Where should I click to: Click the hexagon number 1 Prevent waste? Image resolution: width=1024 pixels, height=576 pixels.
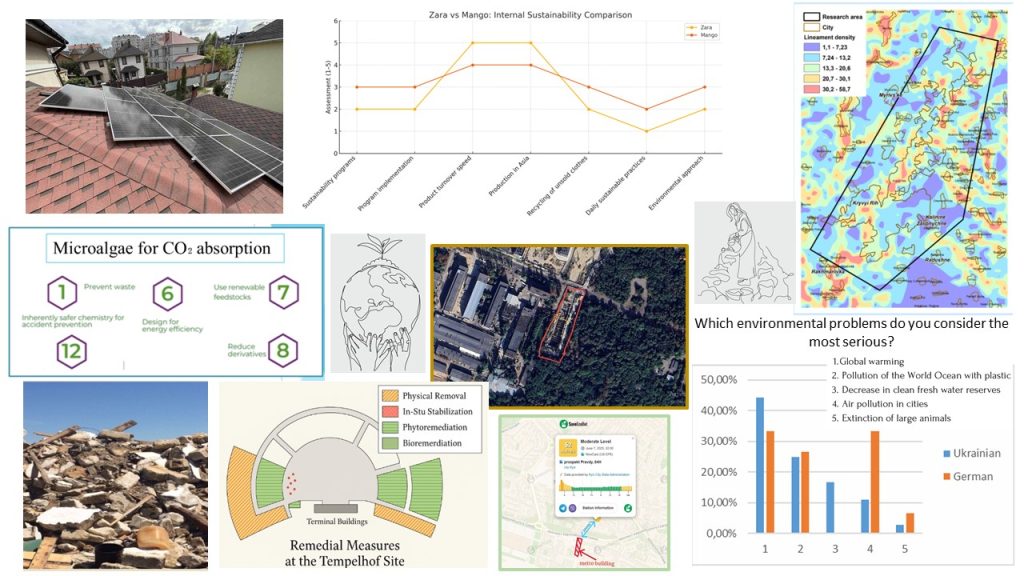[62, 294]
